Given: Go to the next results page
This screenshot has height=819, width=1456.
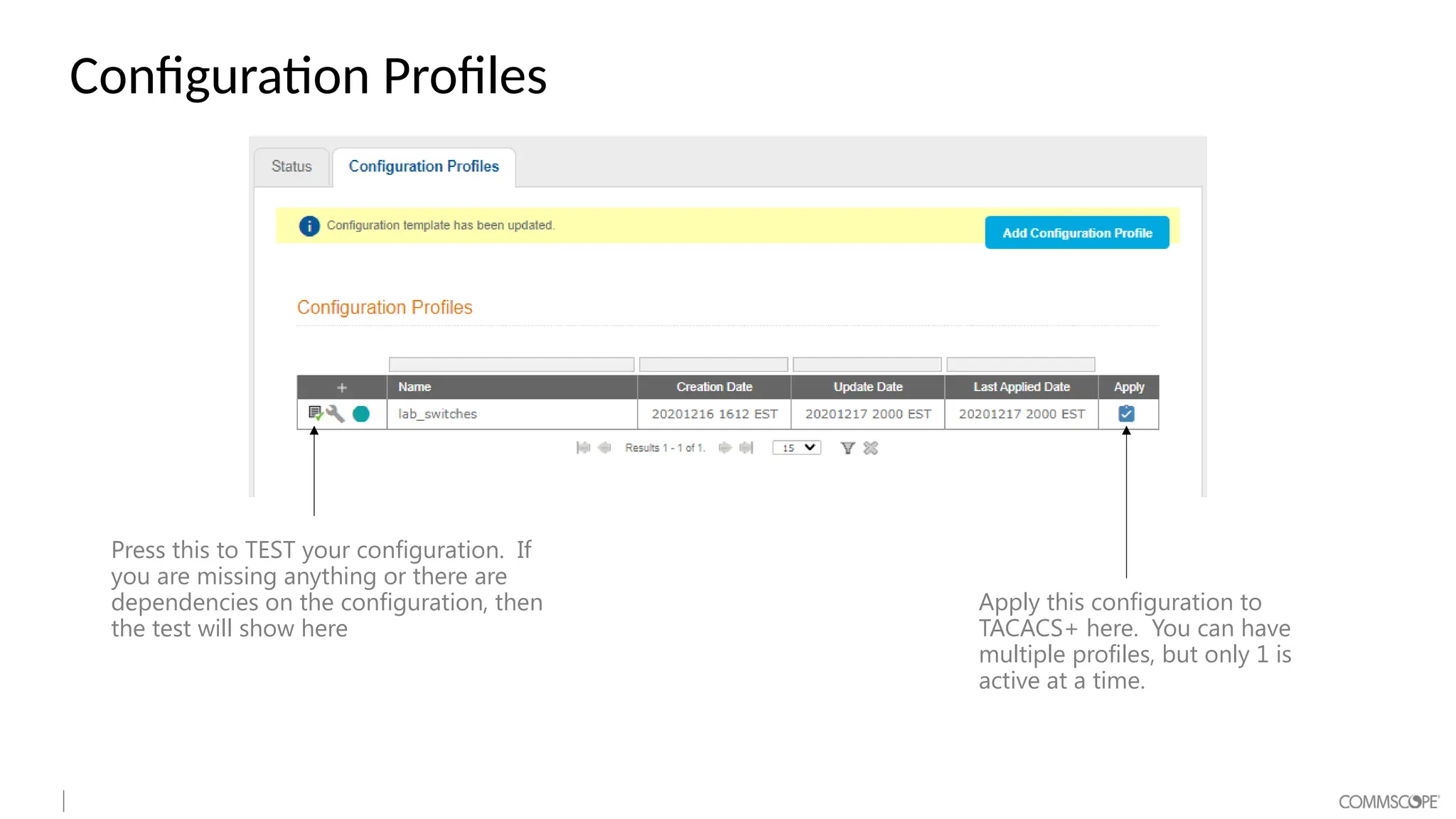Looking at the screenshot, I should click(x=724, y=448).
